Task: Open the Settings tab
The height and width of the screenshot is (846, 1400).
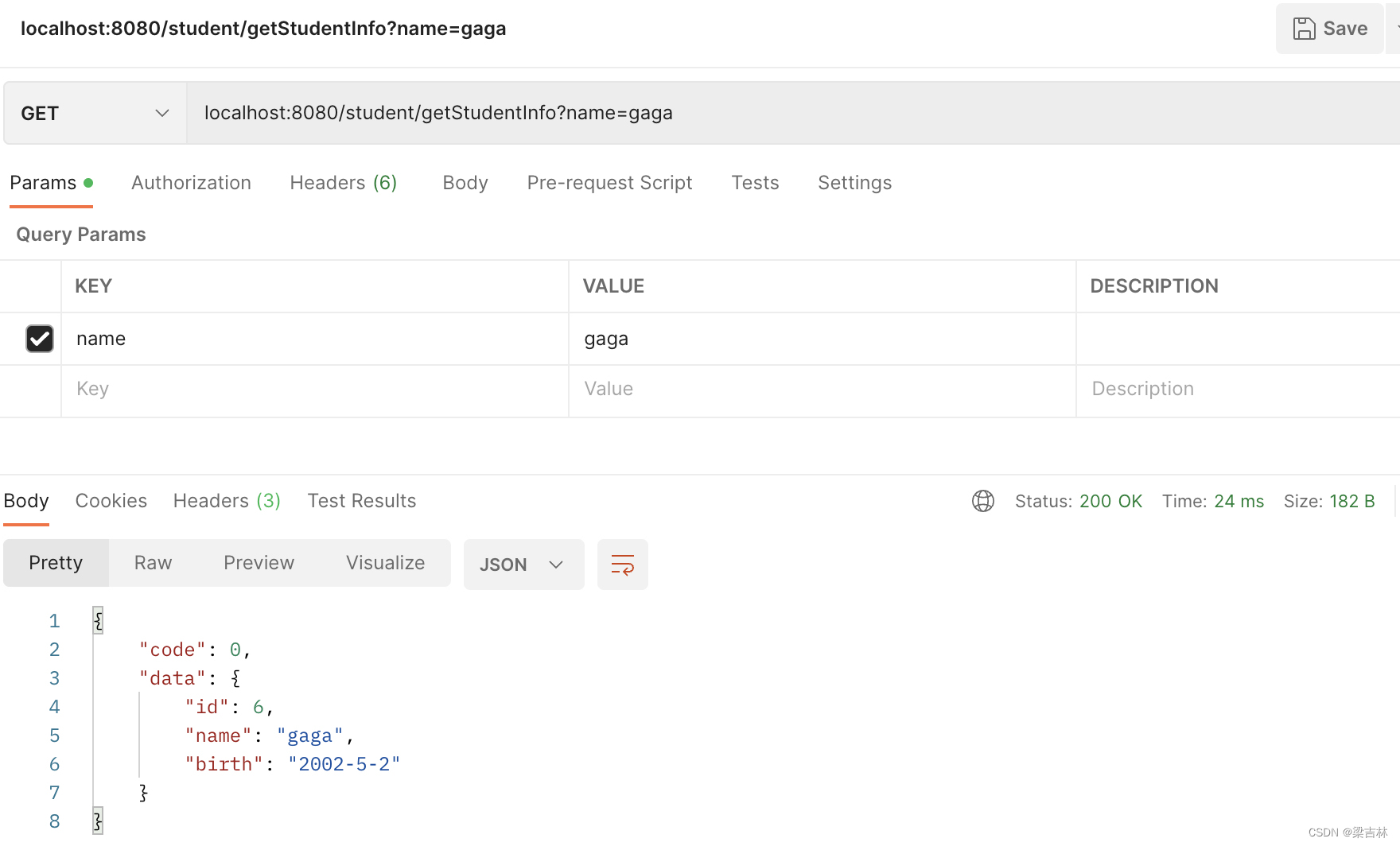Action: (854, 183)
